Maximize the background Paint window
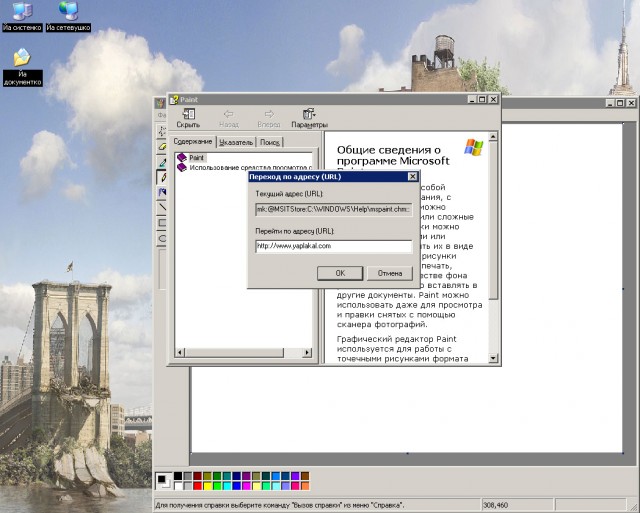Screen dimensions: 640x513 (x=620, y=103)
